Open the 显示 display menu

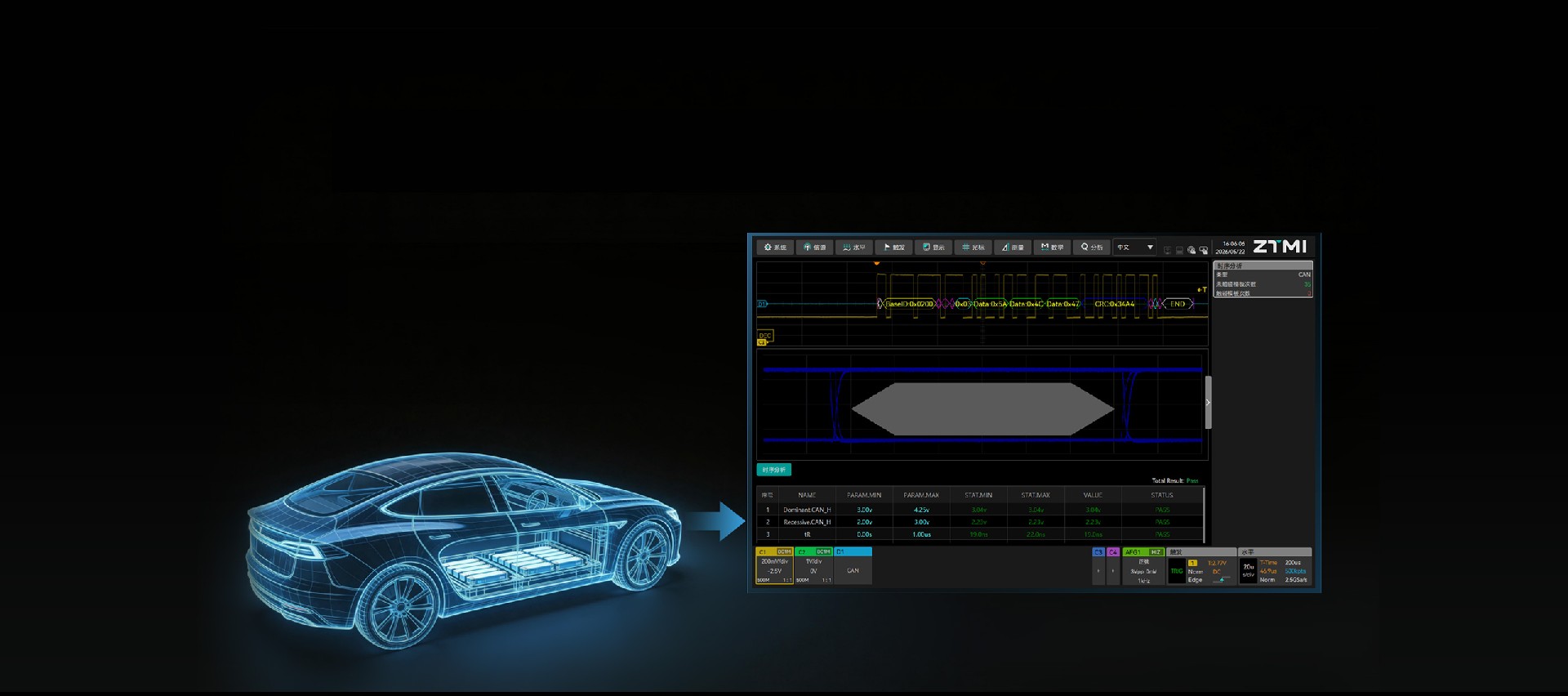click(933, 247)
